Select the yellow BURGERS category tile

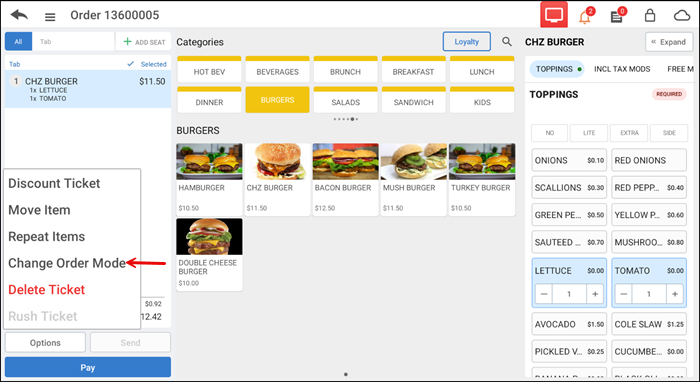coord(277,100)
